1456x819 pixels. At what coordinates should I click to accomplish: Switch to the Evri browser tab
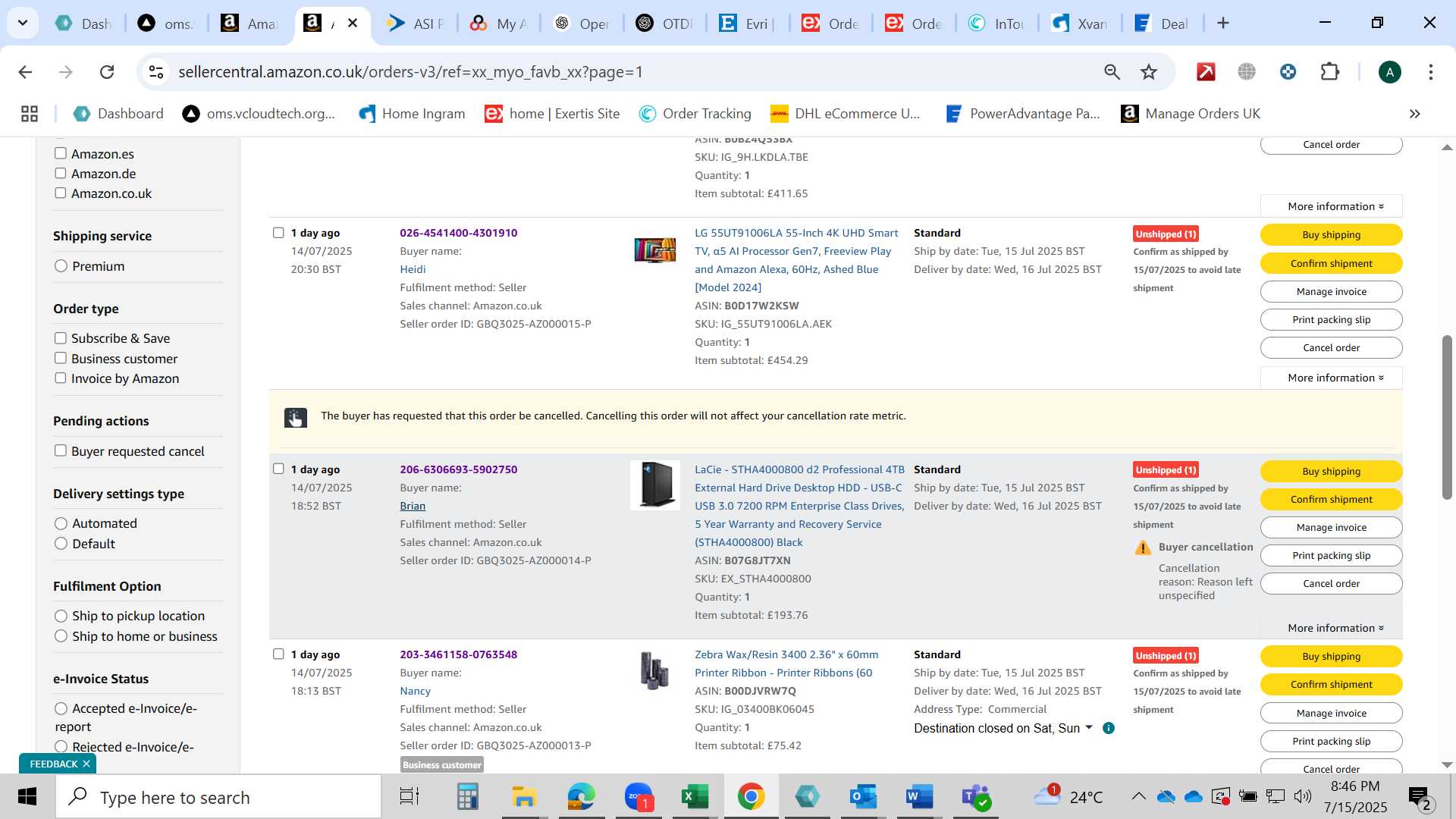748,24
